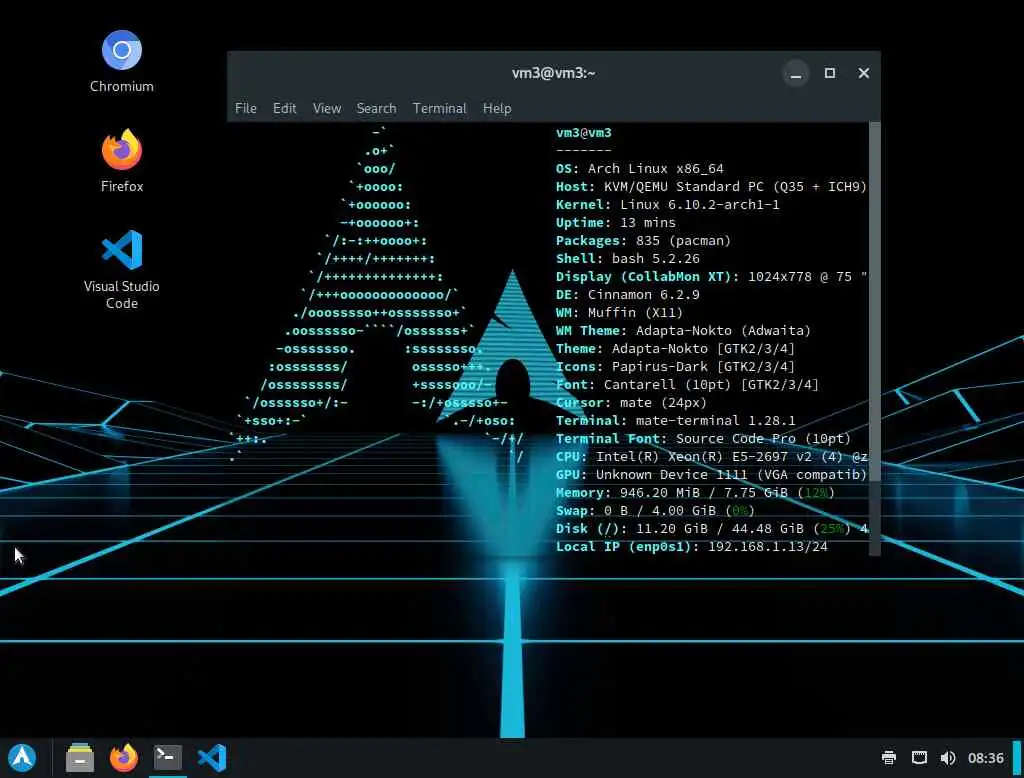
Task: Minimize the terminal window
Action: pos(795,73)
